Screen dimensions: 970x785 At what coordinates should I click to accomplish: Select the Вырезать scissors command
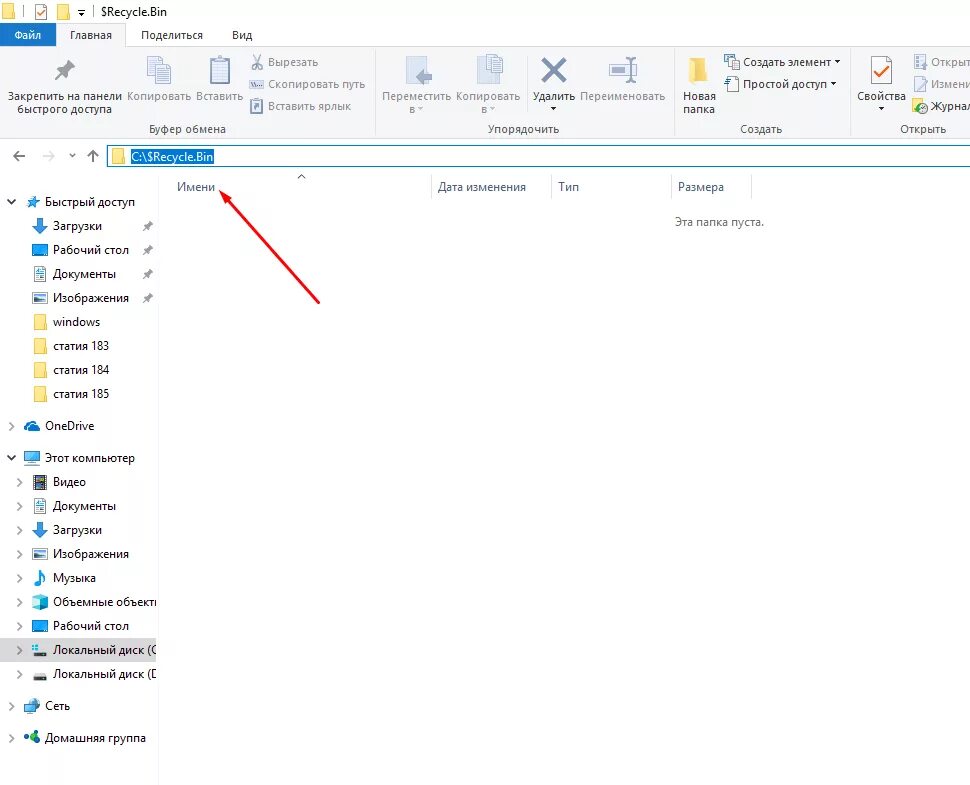tap(285, 62)
